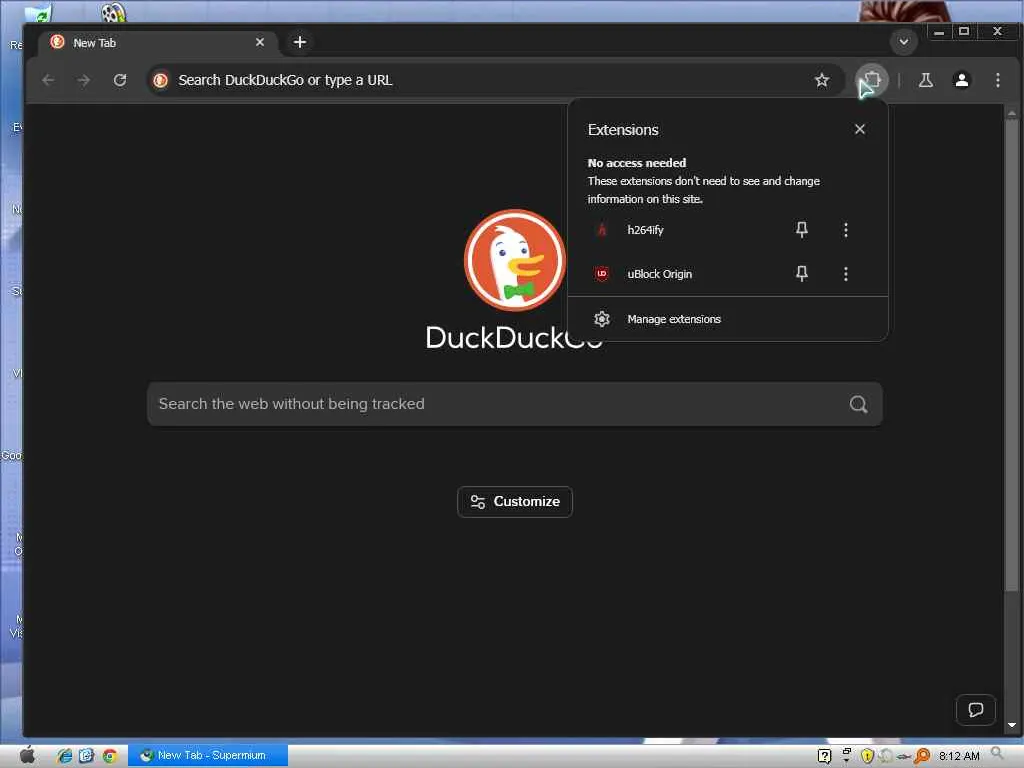Viewport: 1024px width, 768px height.
Task: Open the browser three-dot main menu
Action: pos(997,80)
